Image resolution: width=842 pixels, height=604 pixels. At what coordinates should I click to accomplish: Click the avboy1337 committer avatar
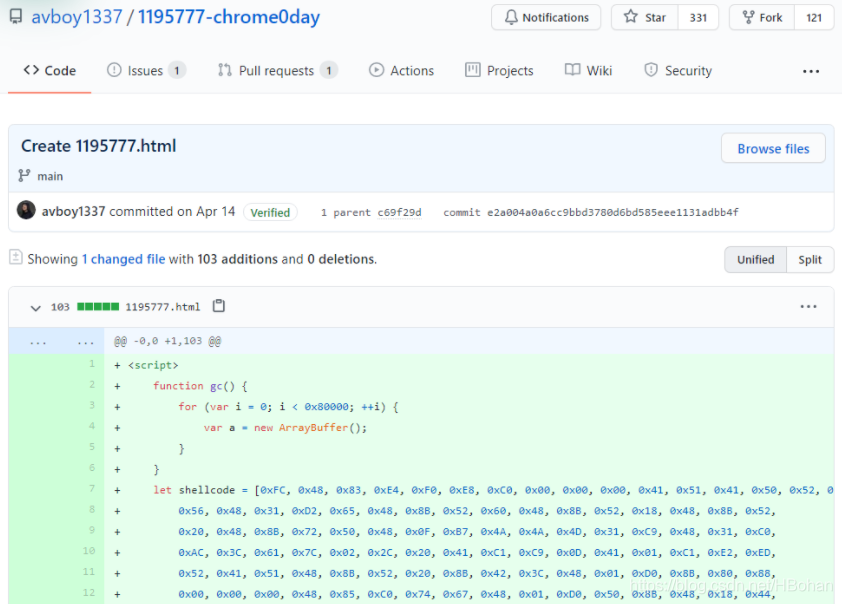point(26,210)
